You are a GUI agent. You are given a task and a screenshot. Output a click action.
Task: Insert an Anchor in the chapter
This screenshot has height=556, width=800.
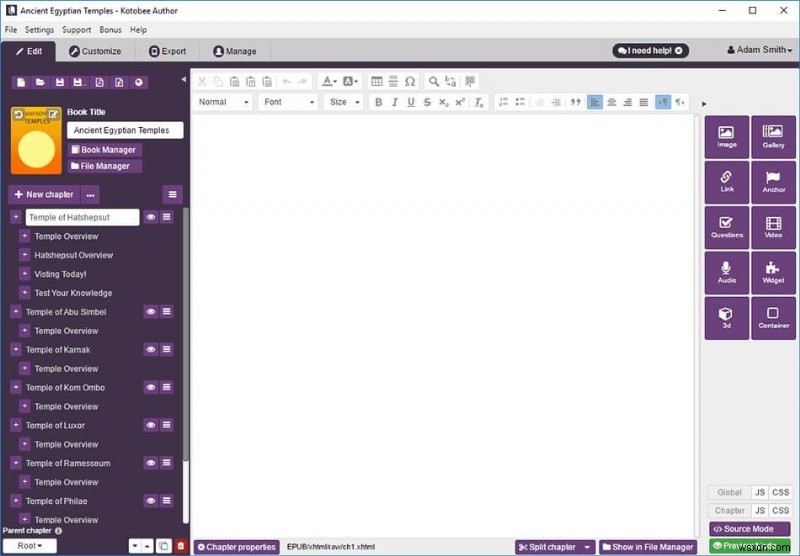point(773,182)
